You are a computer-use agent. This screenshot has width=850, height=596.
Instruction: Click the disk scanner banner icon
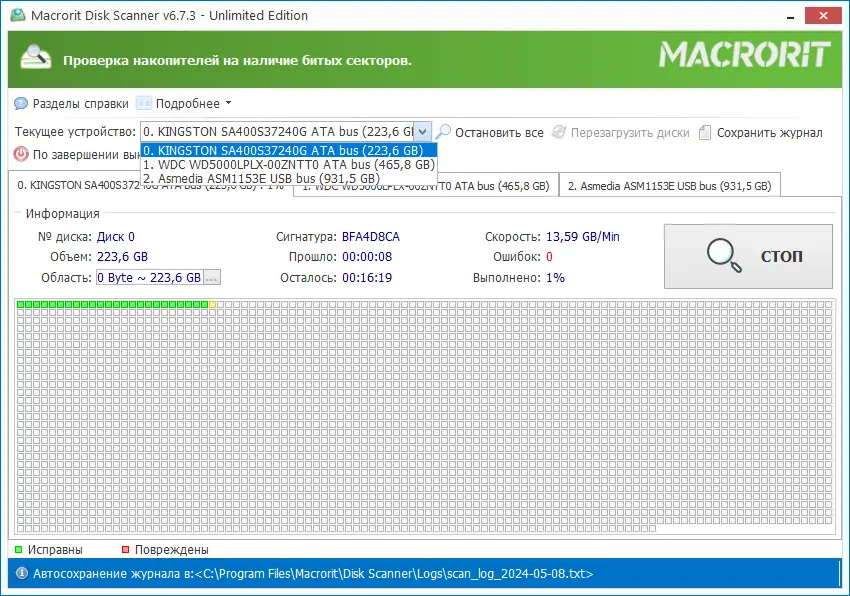point(36,57)
